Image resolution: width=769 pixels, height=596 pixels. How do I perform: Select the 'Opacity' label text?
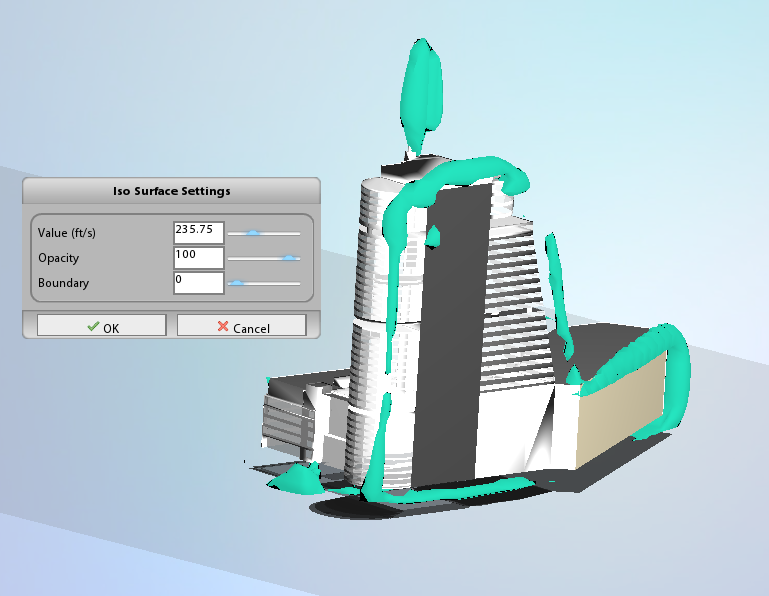coord(58,258)
